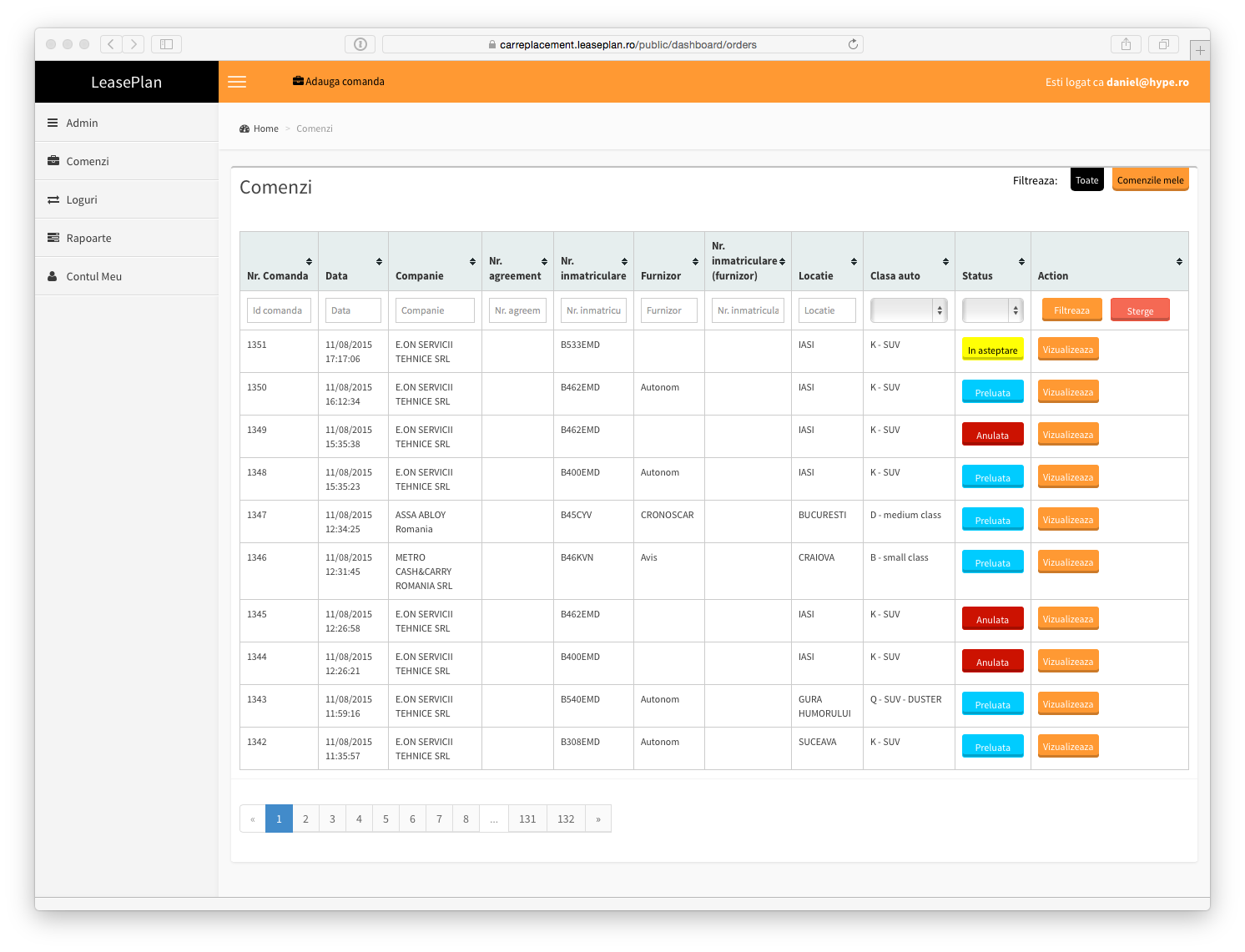1245x952 pixels.
Task: Show all tabs using the tabs overview icon
Action: (x=1163, y=44)
